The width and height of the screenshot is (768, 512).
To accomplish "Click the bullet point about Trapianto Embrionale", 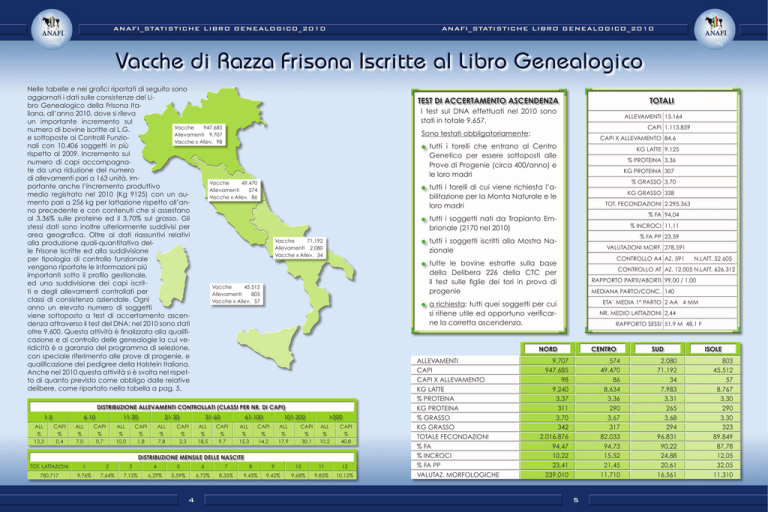I will [x=490, y=223].
